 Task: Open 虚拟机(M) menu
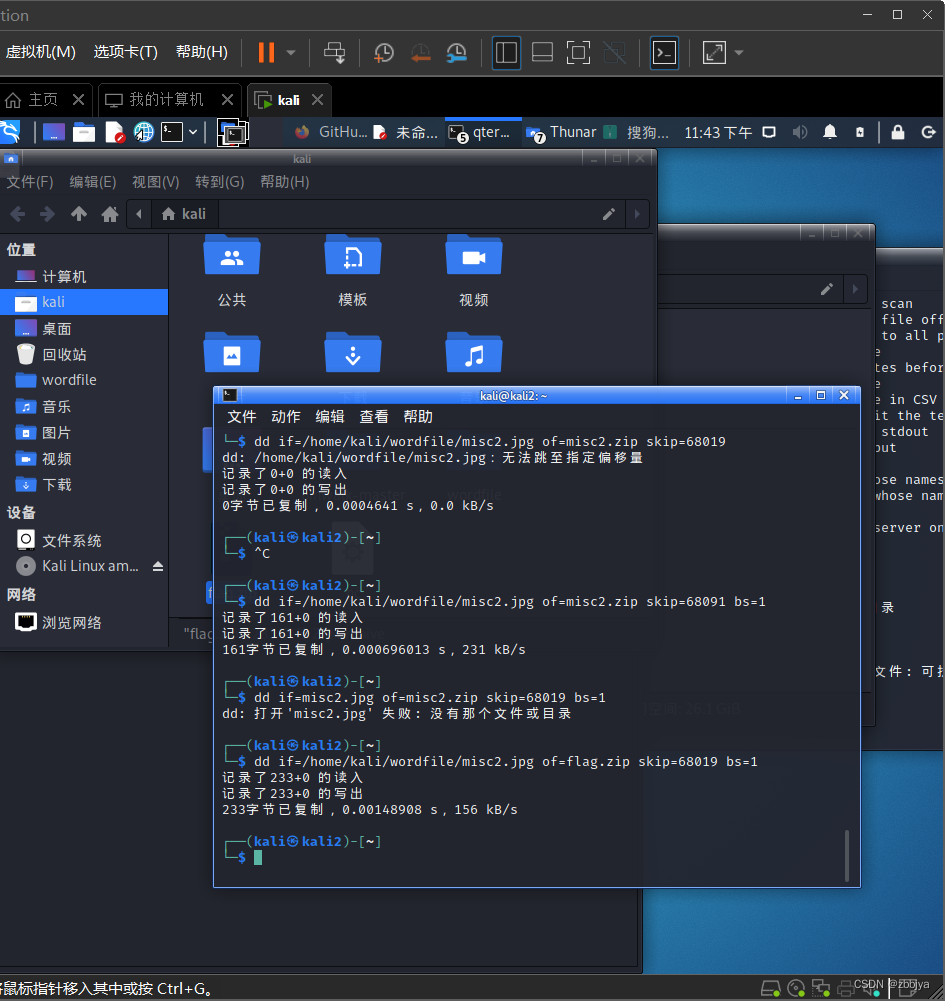[x=41, y=52]
